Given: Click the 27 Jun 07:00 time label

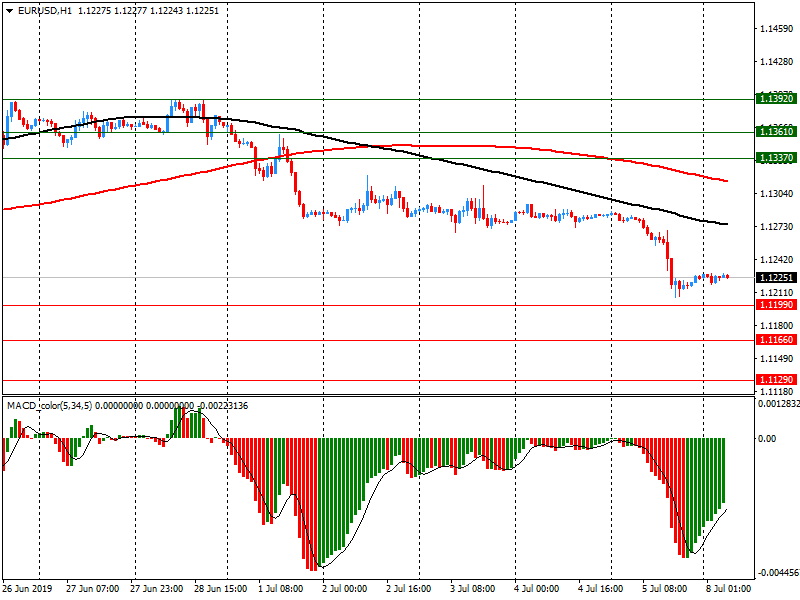Looking at the screenshot, I should point(92,589).
